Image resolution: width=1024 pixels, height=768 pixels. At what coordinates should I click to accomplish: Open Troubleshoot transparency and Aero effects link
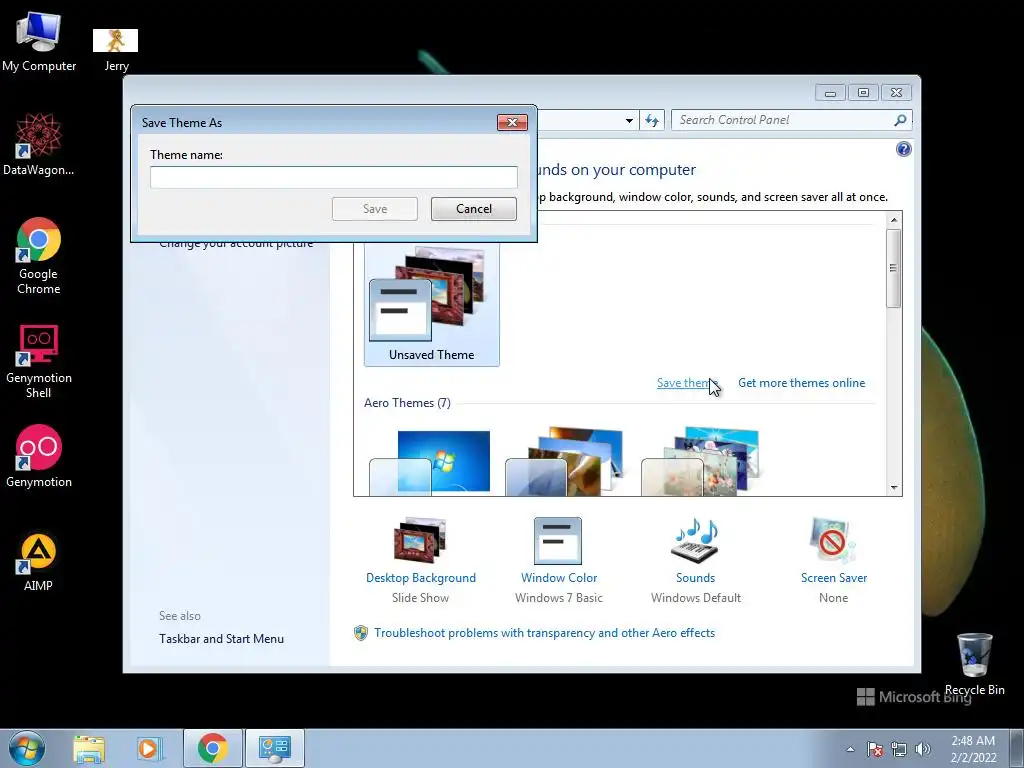click(x=544, y=633)
